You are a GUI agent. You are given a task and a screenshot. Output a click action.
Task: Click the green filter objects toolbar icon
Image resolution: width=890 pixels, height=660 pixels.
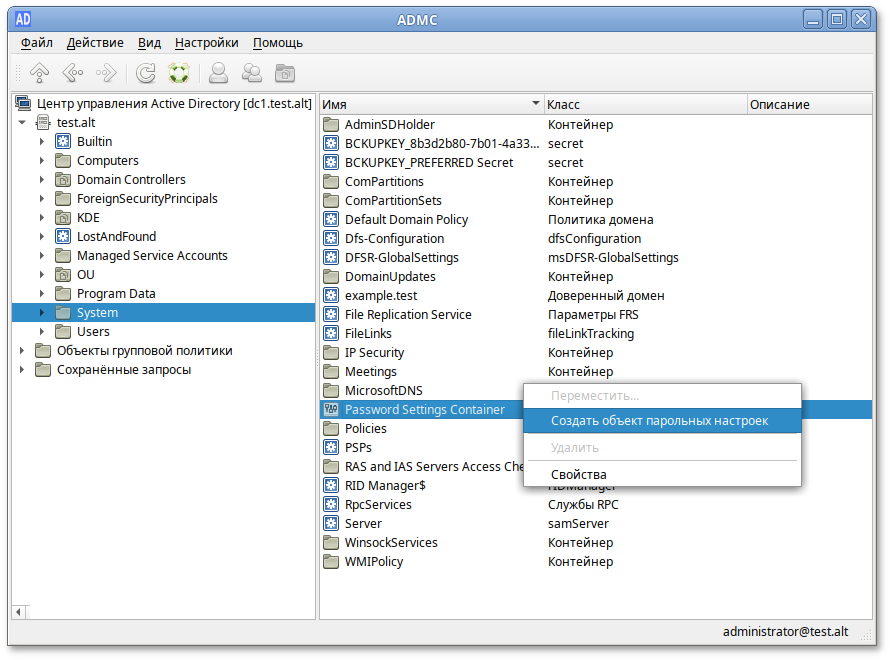click(x=179, y=72)
